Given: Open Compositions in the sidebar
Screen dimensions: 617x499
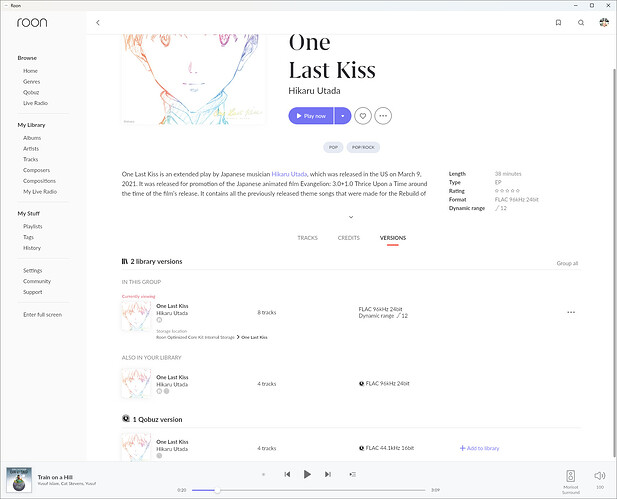Looking at the screenshot, I should tap(39, 181).
